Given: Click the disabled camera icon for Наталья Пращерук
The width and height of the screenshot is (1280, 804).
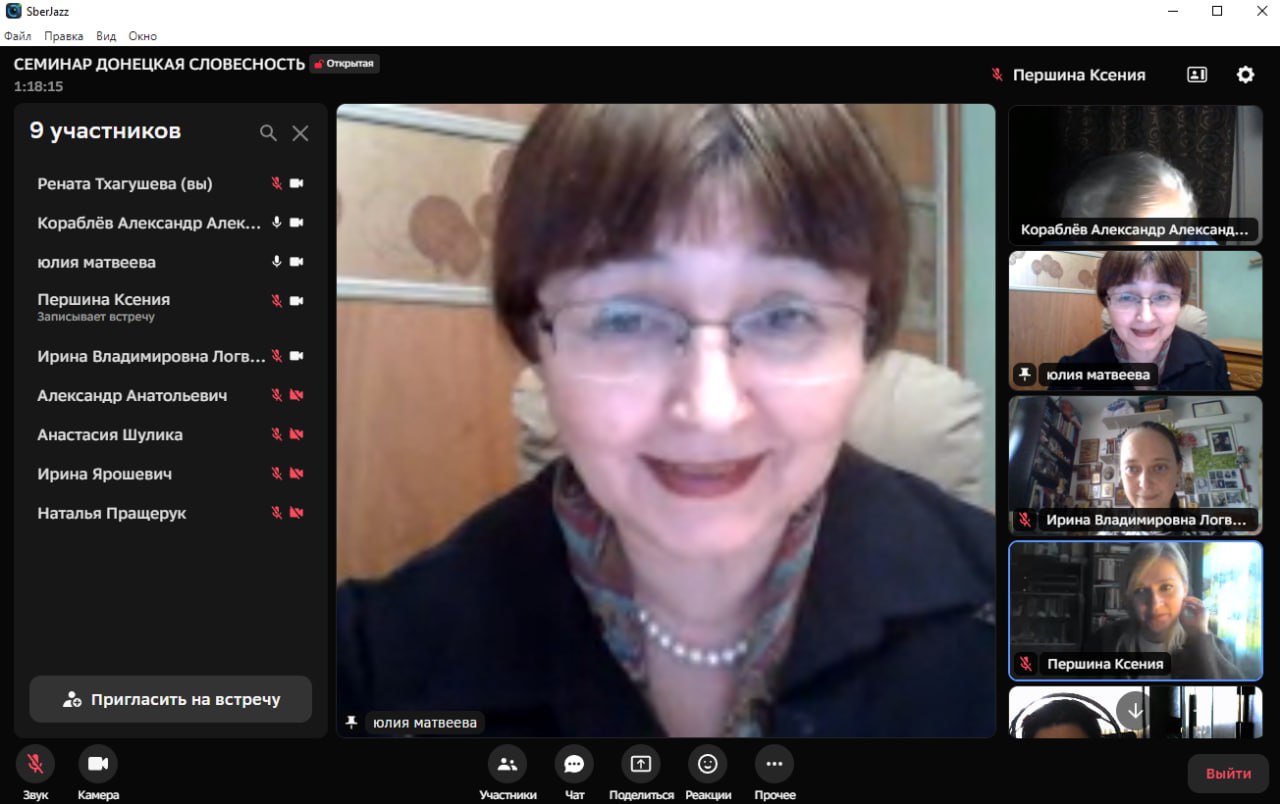Looking at the screenshot, I should [296, 512].
